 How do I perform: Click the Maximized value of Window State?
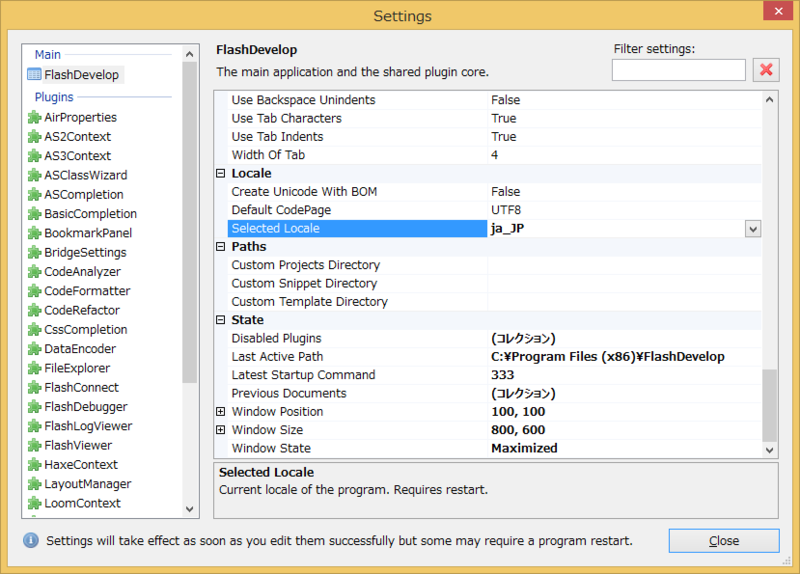pyautogui.click(x=524, y=448)
